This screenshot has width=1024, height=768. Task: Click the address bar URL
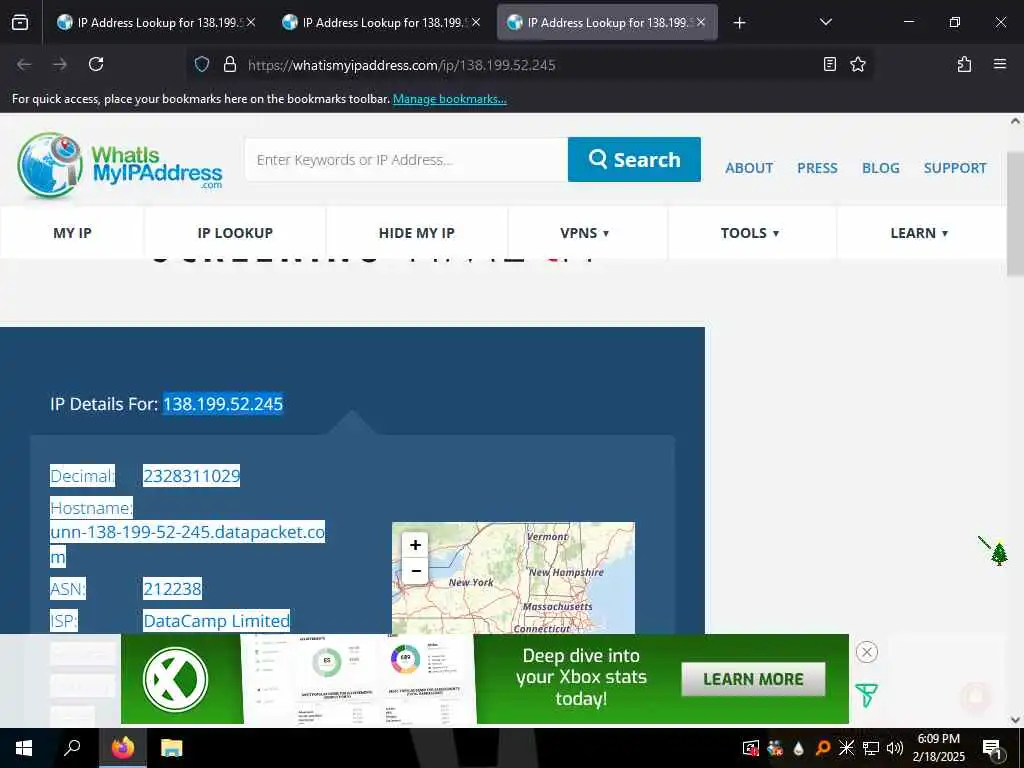pos(401,65)
